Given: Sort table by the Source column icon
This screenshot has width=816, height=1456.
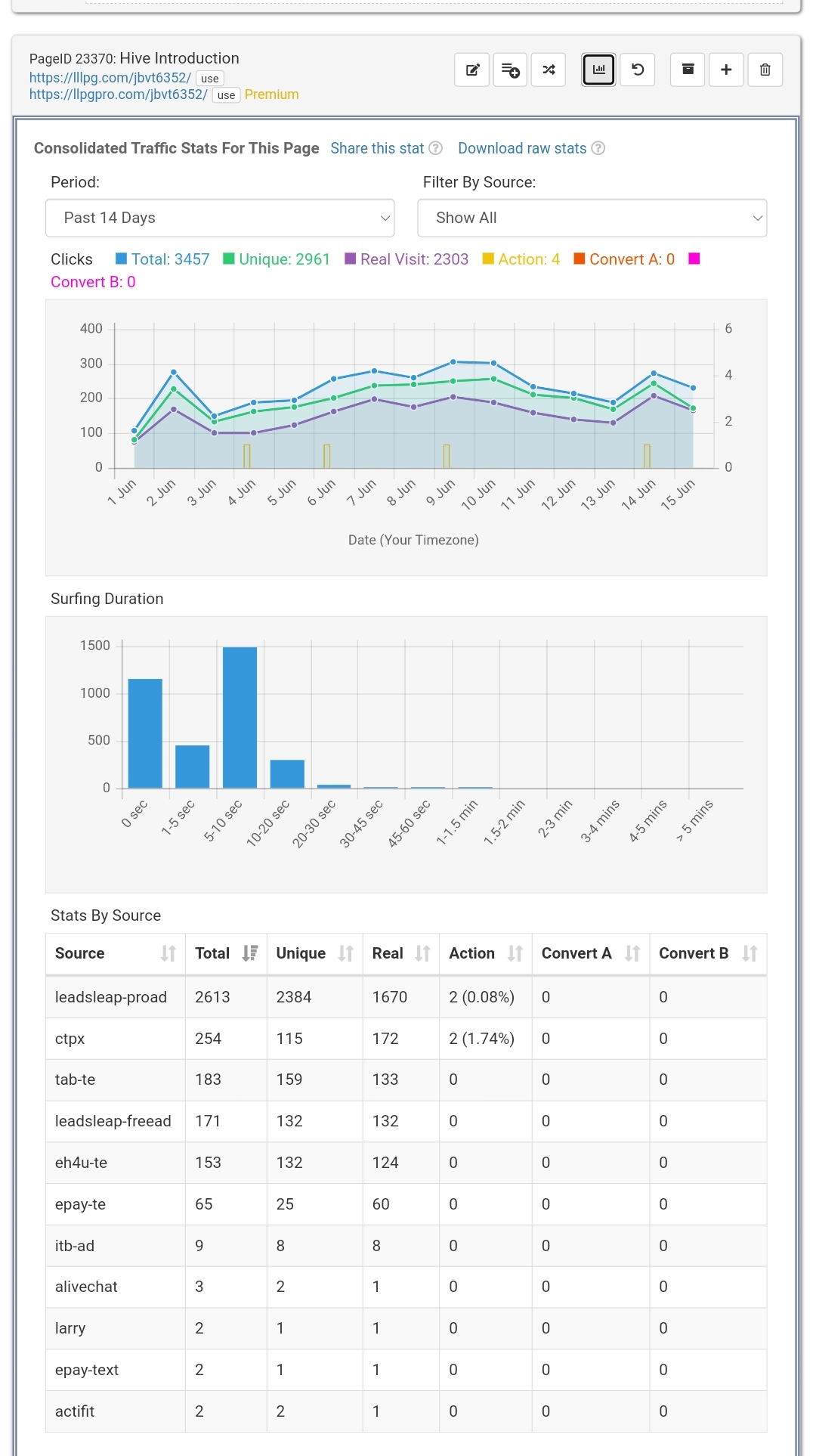Looking at the screenshot, I should [x=168, y=954].
